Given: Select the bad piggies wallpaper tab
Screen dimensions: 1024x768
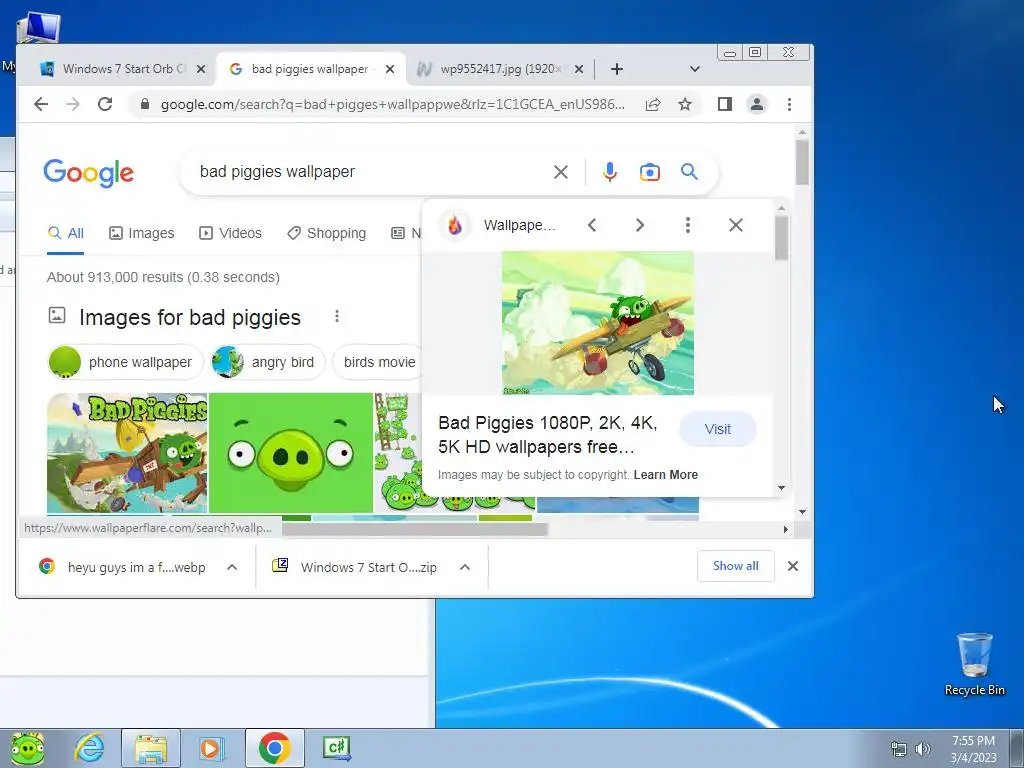Looking at the screenshot, I should coord(310,69).
